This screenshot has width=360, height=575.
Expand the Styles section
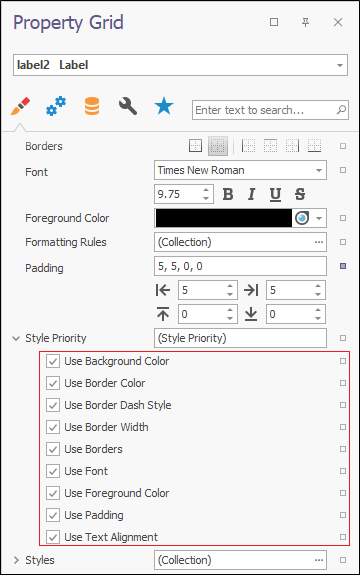coord(16,560)
